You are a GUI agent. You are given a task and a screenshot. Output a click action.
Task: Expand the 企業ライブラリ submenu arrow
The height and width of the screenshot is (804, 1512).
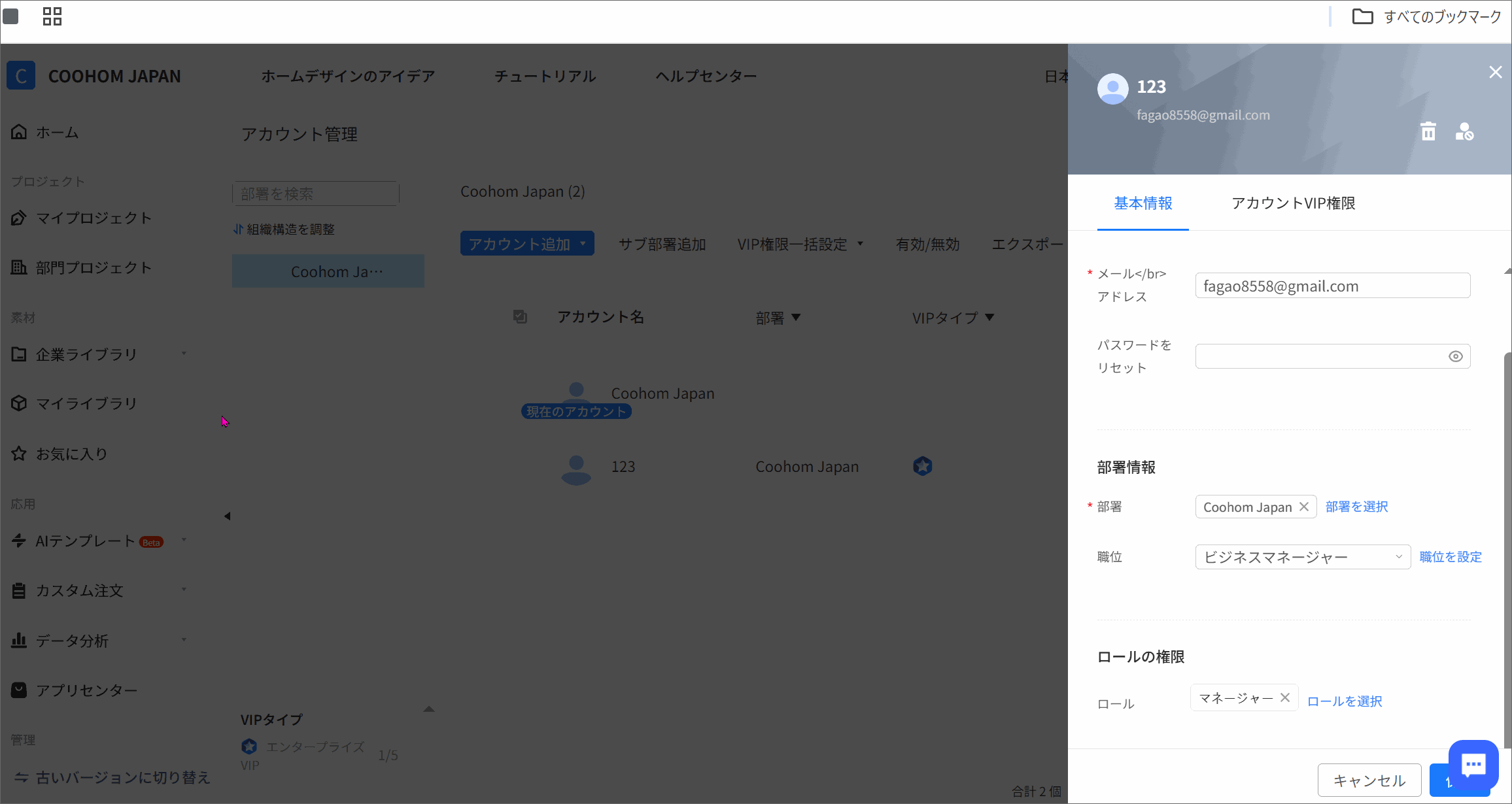(x=184, y=354)
